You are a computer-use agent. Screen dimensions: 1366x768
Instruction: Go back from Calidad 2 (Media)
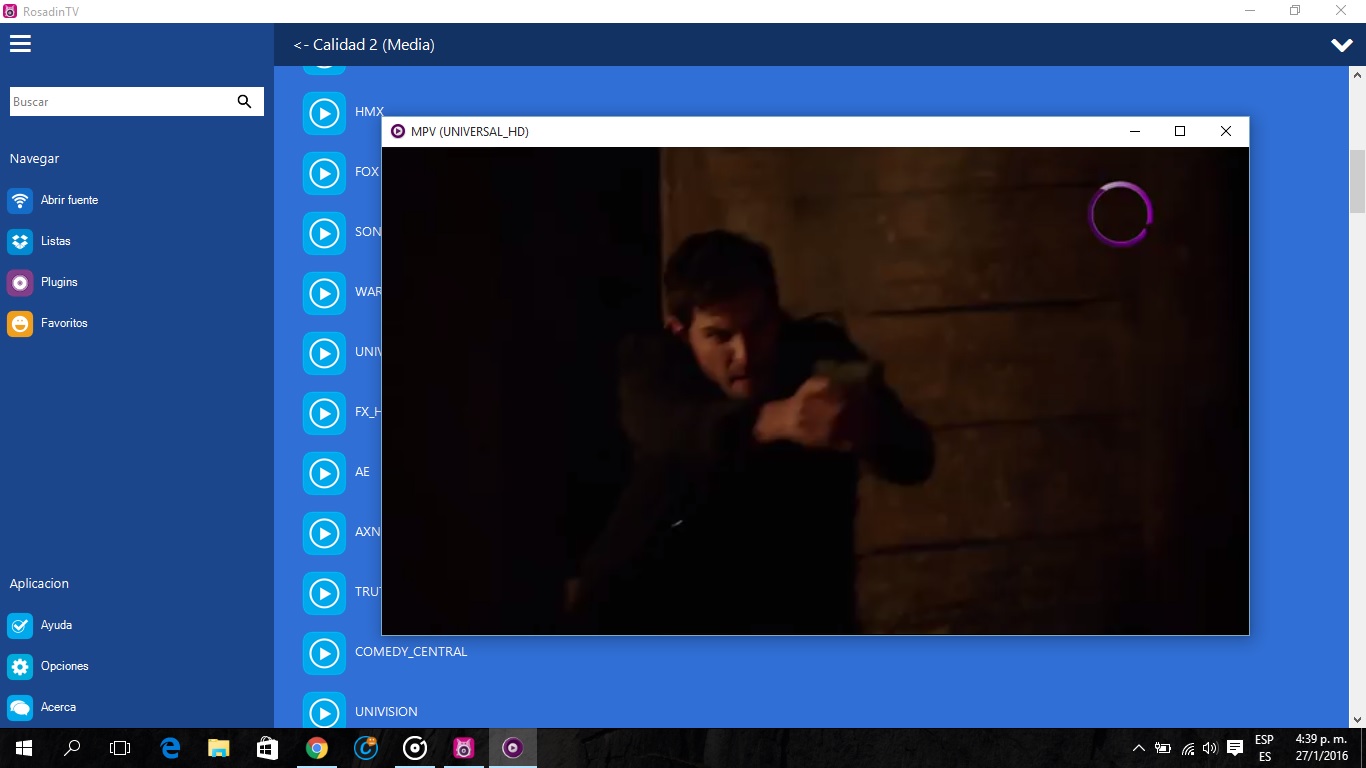[364, 45]
